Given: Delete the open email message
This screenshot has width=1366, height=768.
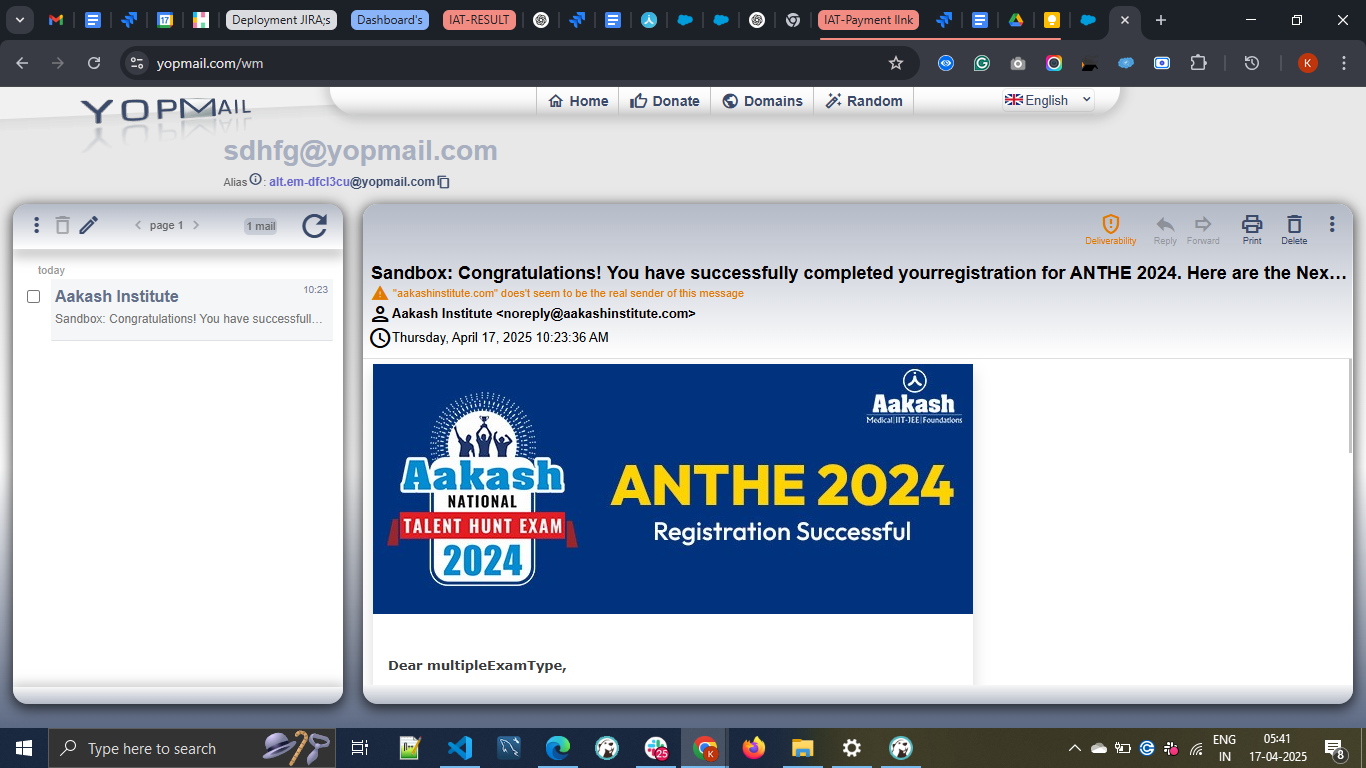Looking at the screenshot, I should 1294,229.
